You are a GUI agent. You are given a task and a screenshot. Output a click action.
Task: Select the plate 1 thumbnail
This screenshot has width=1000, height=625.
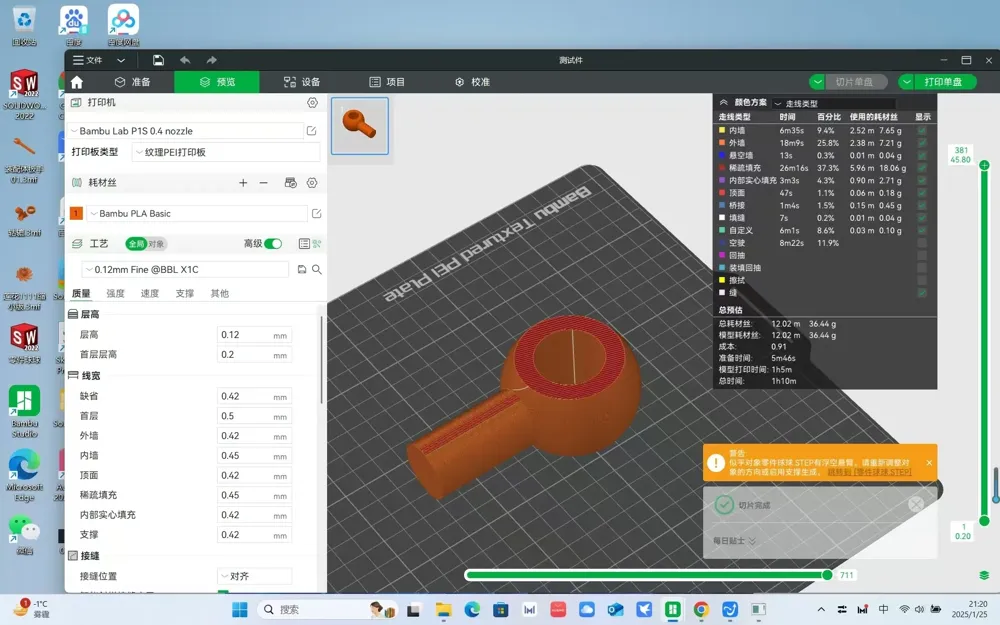360,126
